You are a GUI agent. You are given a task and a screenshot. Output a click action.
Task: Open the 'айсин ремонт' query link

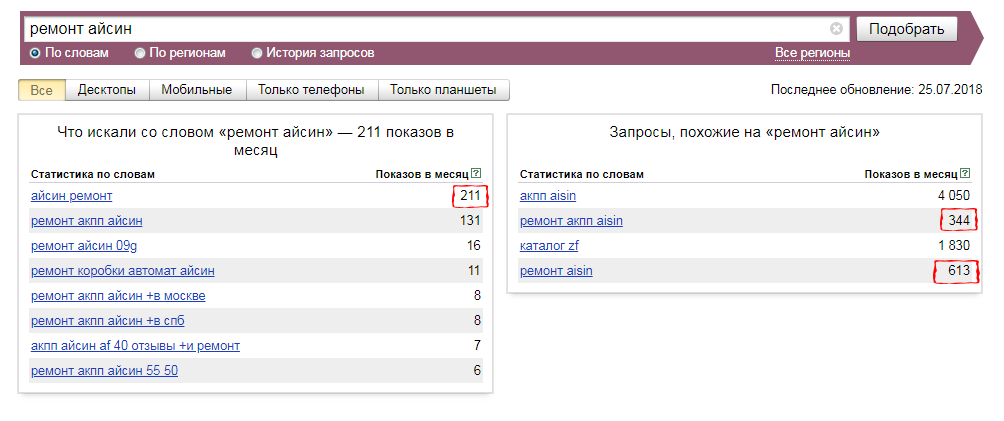(72, 196)
